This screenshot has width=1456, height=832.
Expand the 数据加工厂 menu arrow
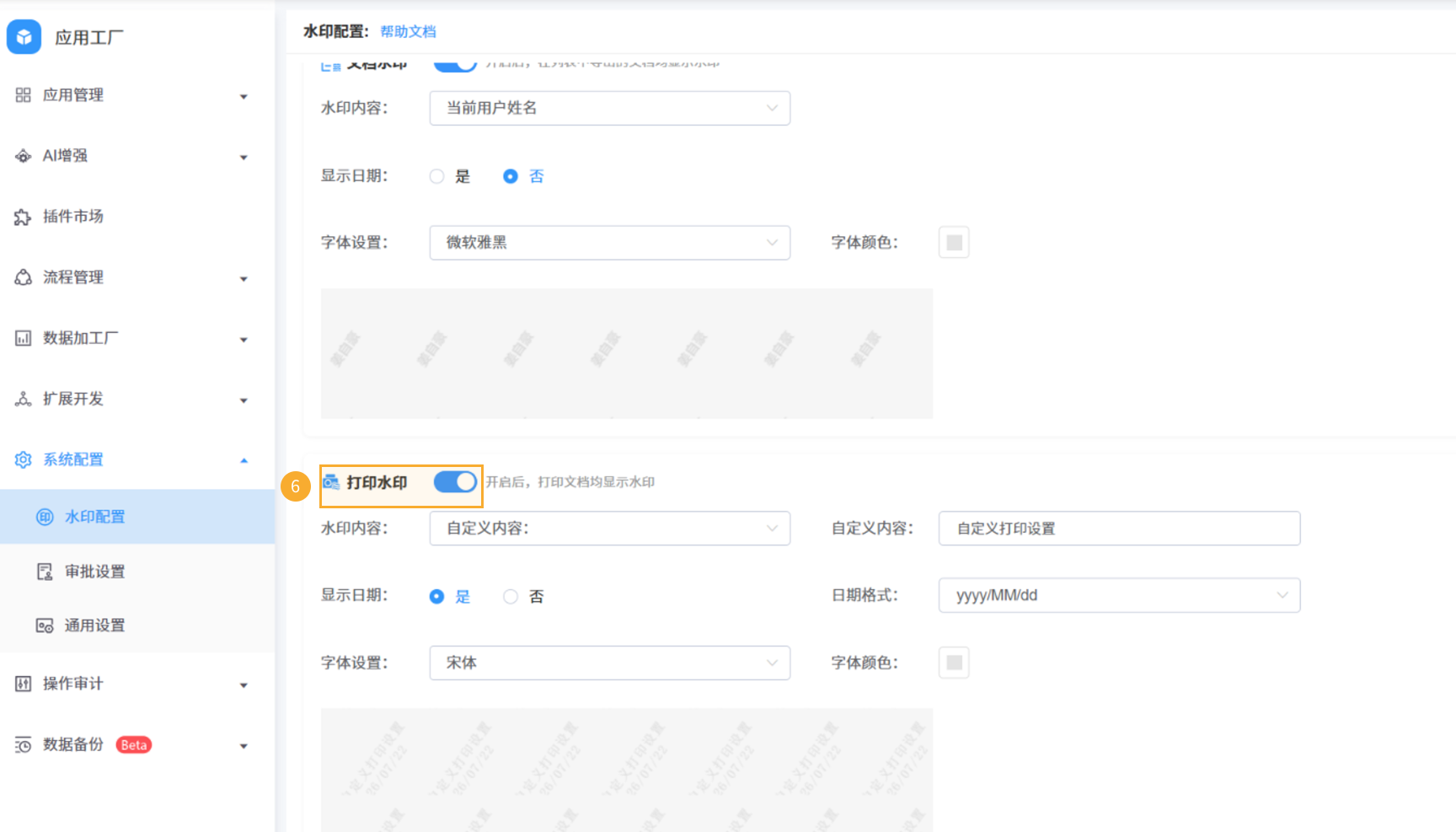(x=244, y=339)
